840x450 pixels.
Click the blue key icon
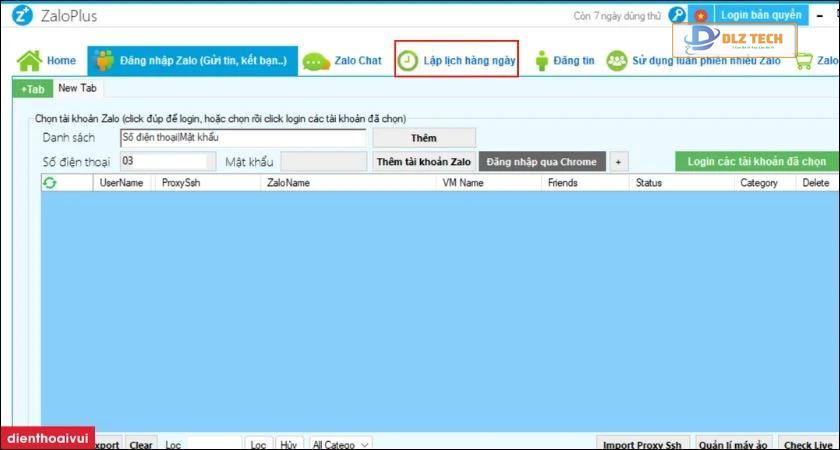[677, 15]
